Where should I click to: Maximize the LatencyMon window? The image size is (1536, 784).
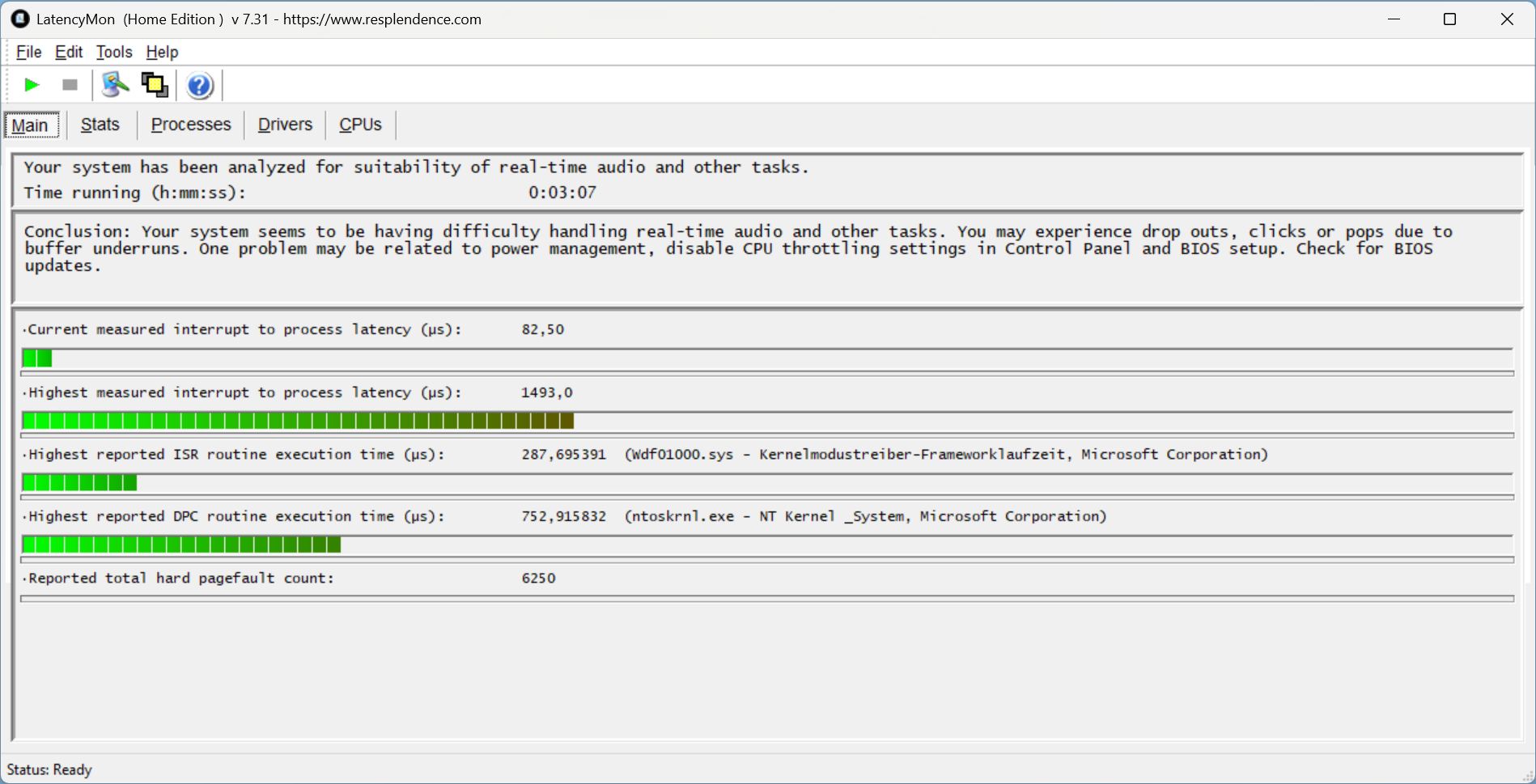pos(1449,19)
